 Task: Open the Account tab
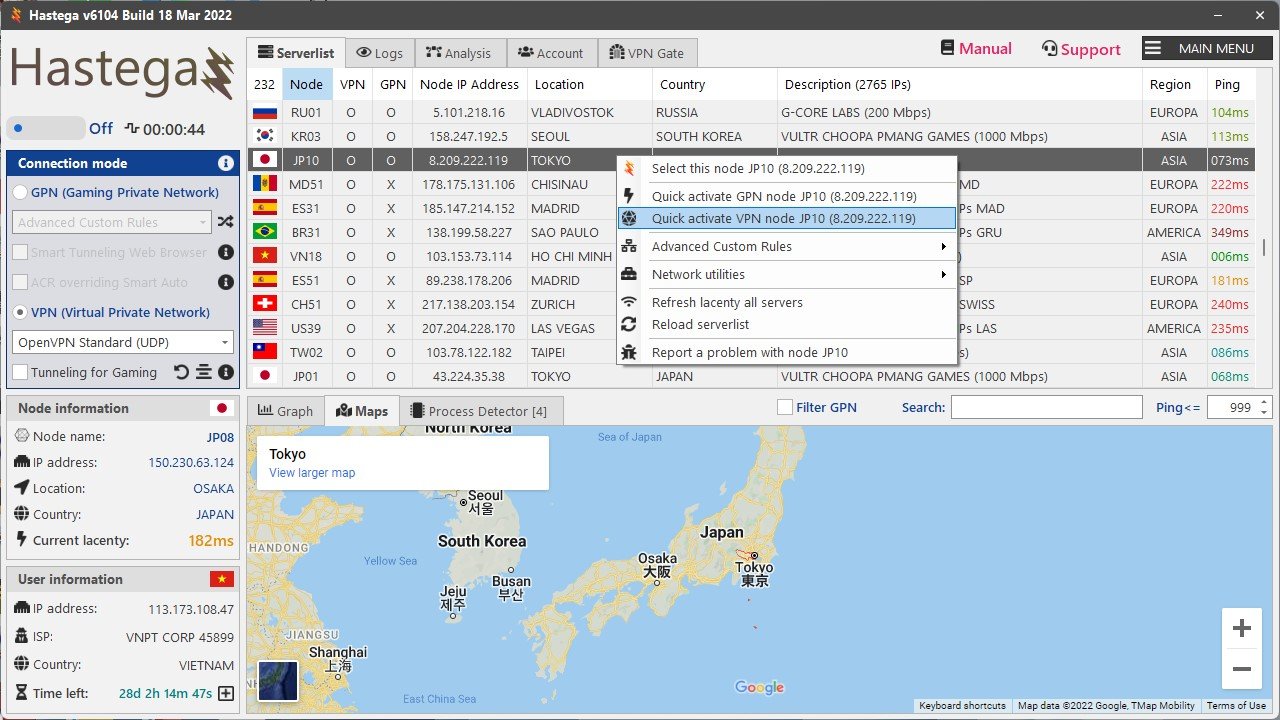coord(551,53)
